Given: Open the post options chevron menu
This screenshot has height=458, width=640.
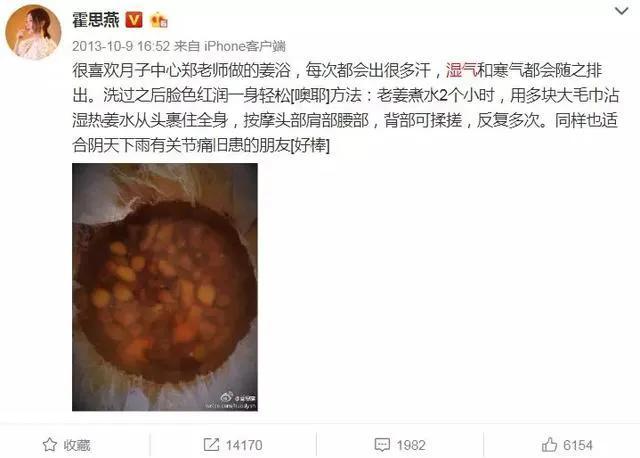Looking at the screenshot, I should 621,11.
